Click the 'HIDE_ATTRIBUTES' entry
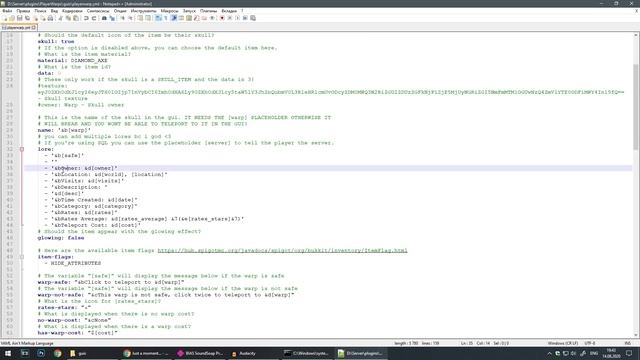Image resolution: width=640 pixels, height=360 pixels. tap(76, 263)
